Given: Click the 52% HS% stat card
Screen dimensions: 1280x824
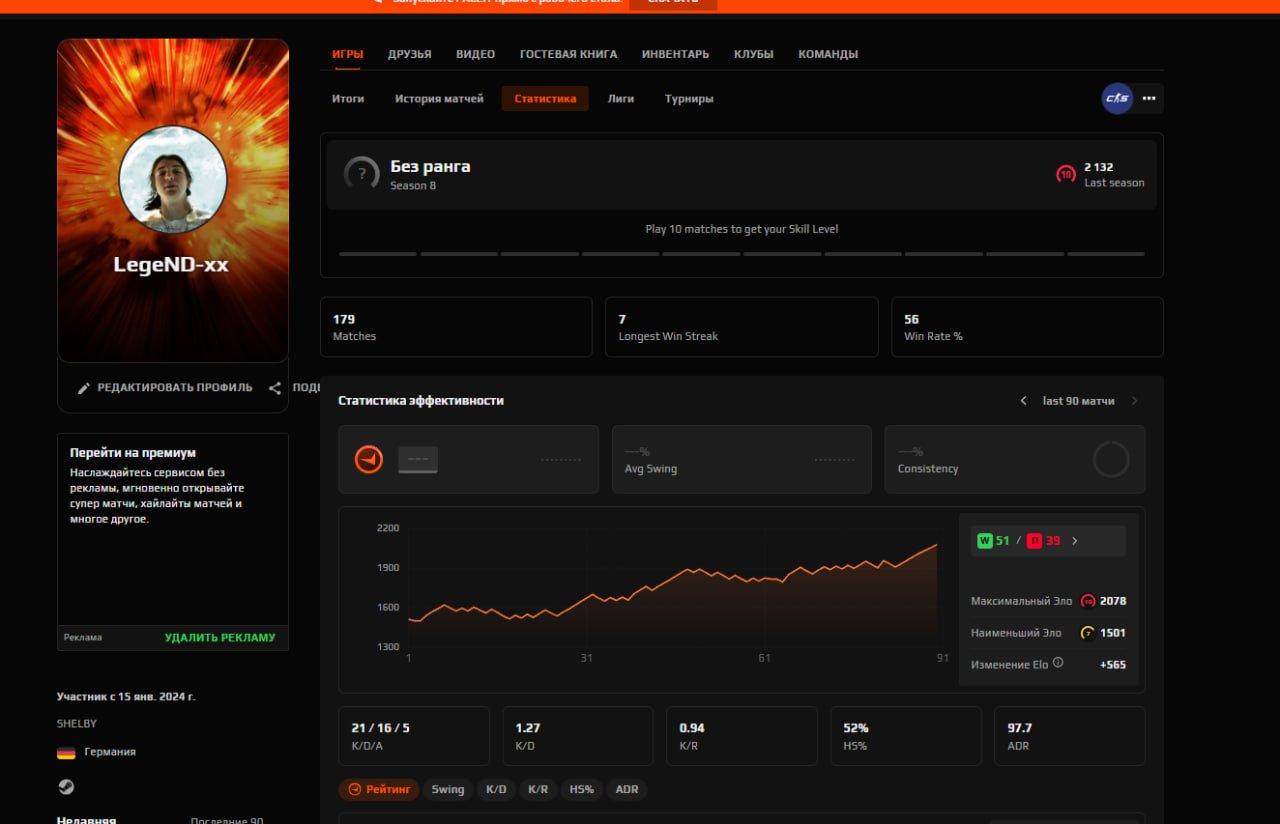Looking at the screenshot, I should click(906, 736).
